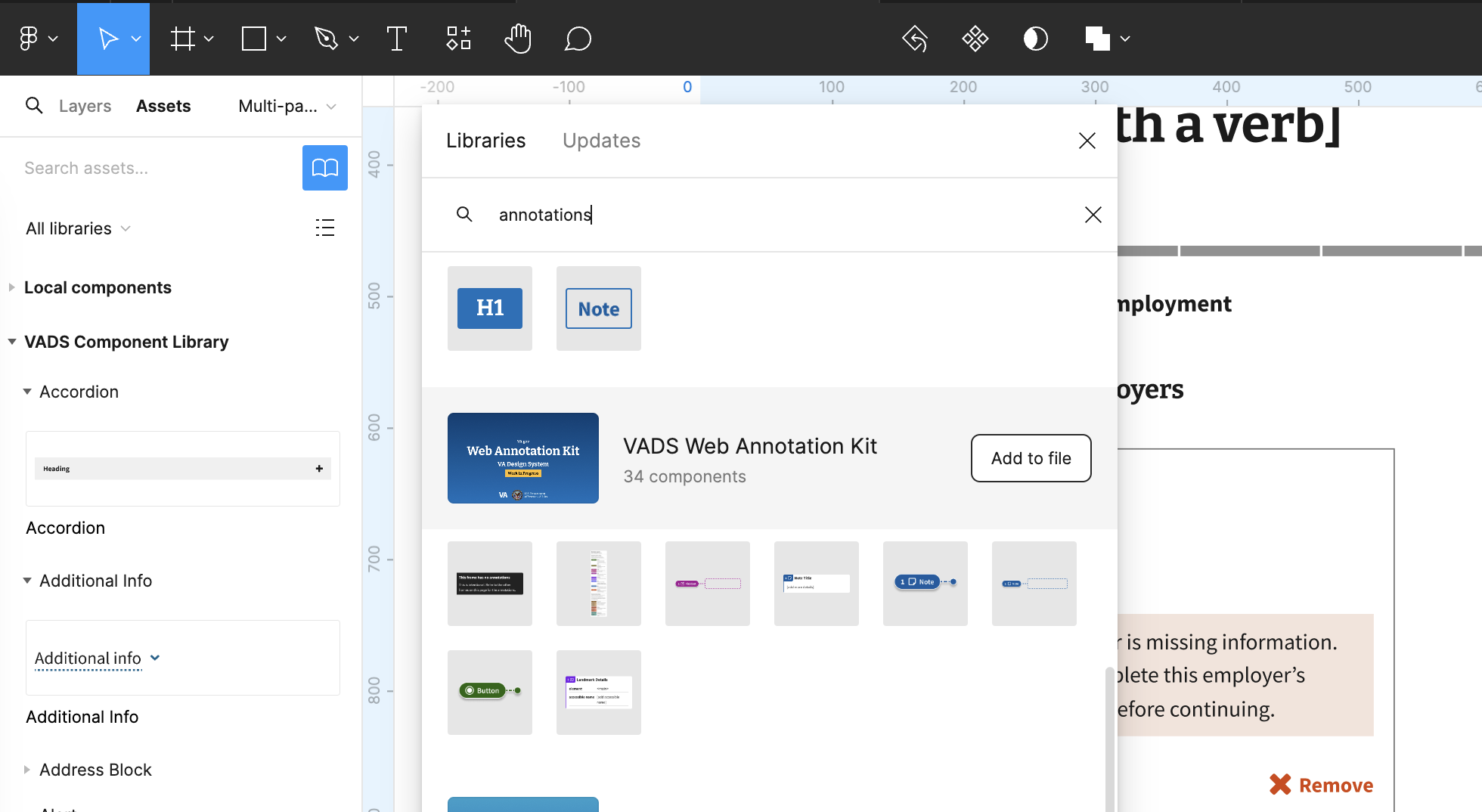The height and width of the screenshot is (812, 1482).
Task: Select the Accordion component thumbnail
Action: click(x=183, y=469)
